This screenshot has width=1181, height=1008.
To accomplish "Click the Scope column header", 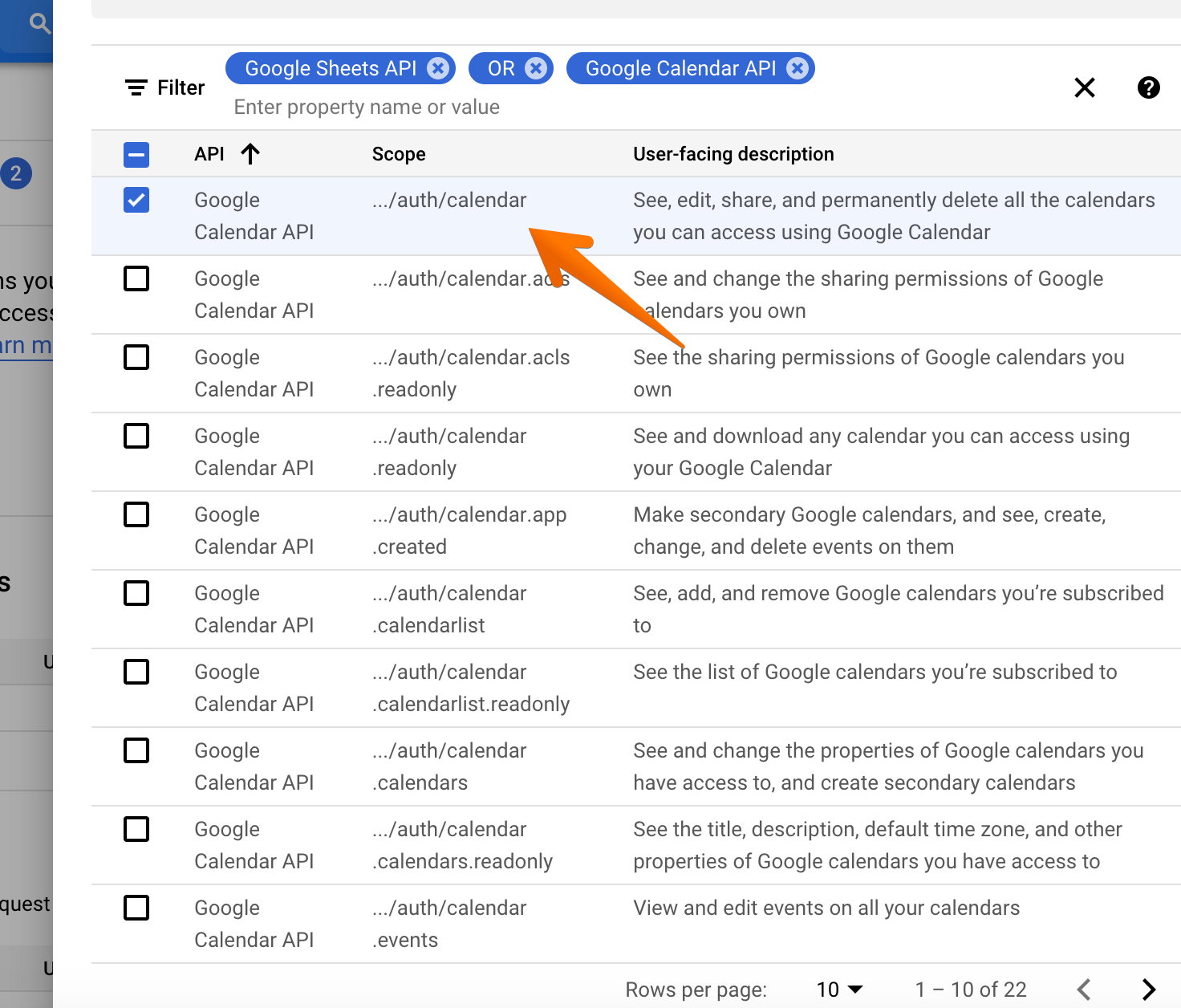I will [399, 154].
